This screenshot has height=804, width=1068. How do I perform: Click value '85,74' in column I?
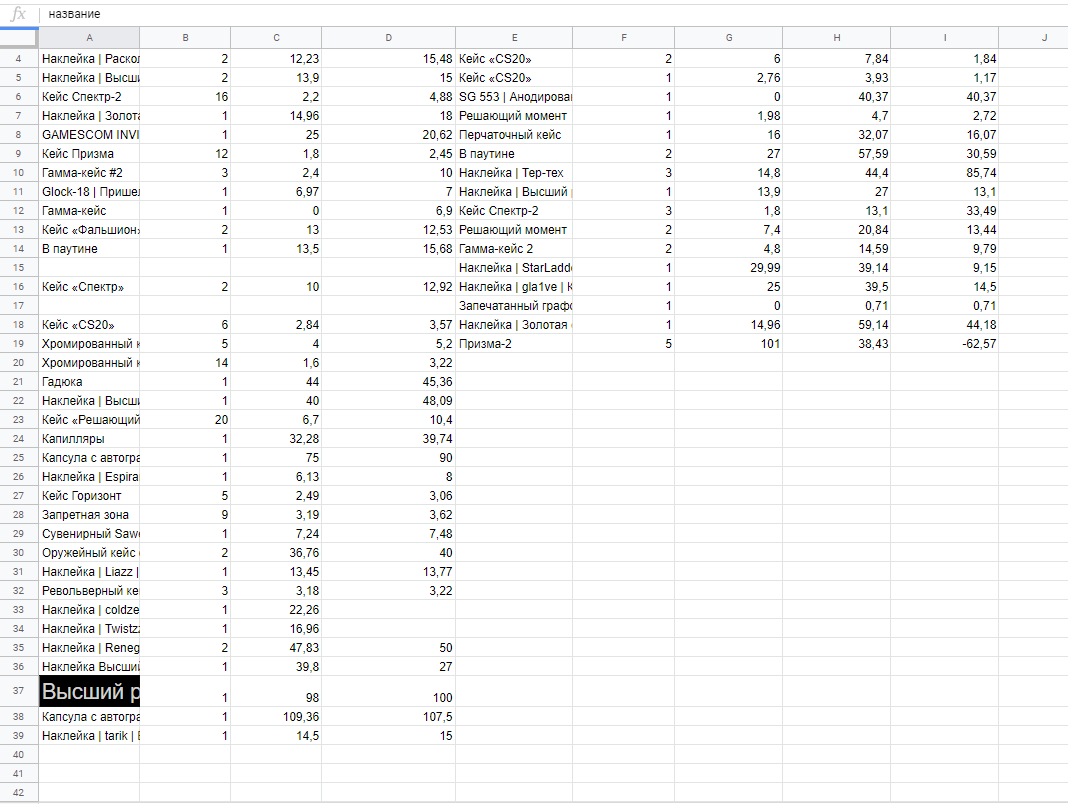[x=981, y=173]
